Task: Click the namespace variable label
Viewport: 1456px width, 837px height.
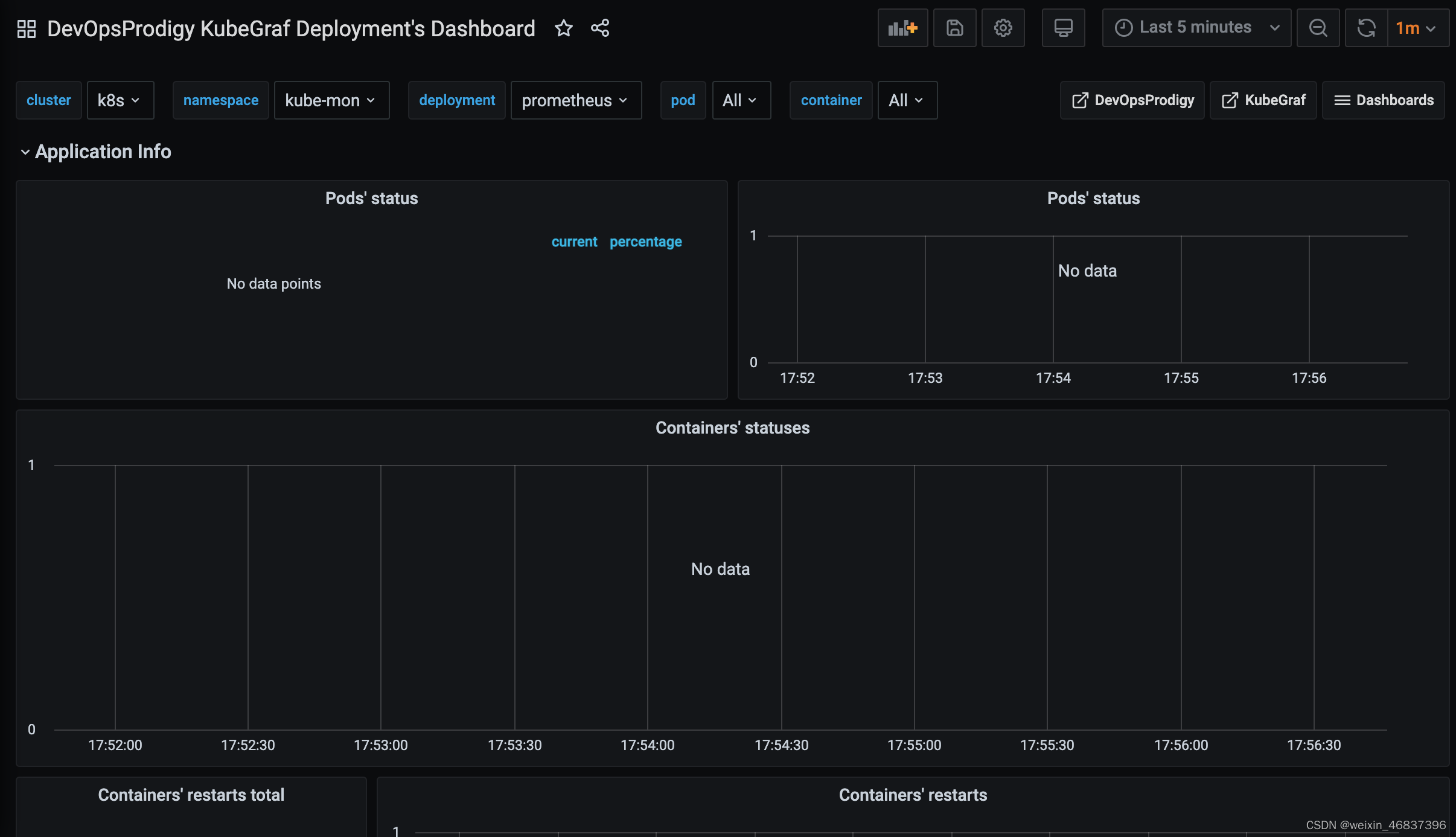Action: coord(220,100)
